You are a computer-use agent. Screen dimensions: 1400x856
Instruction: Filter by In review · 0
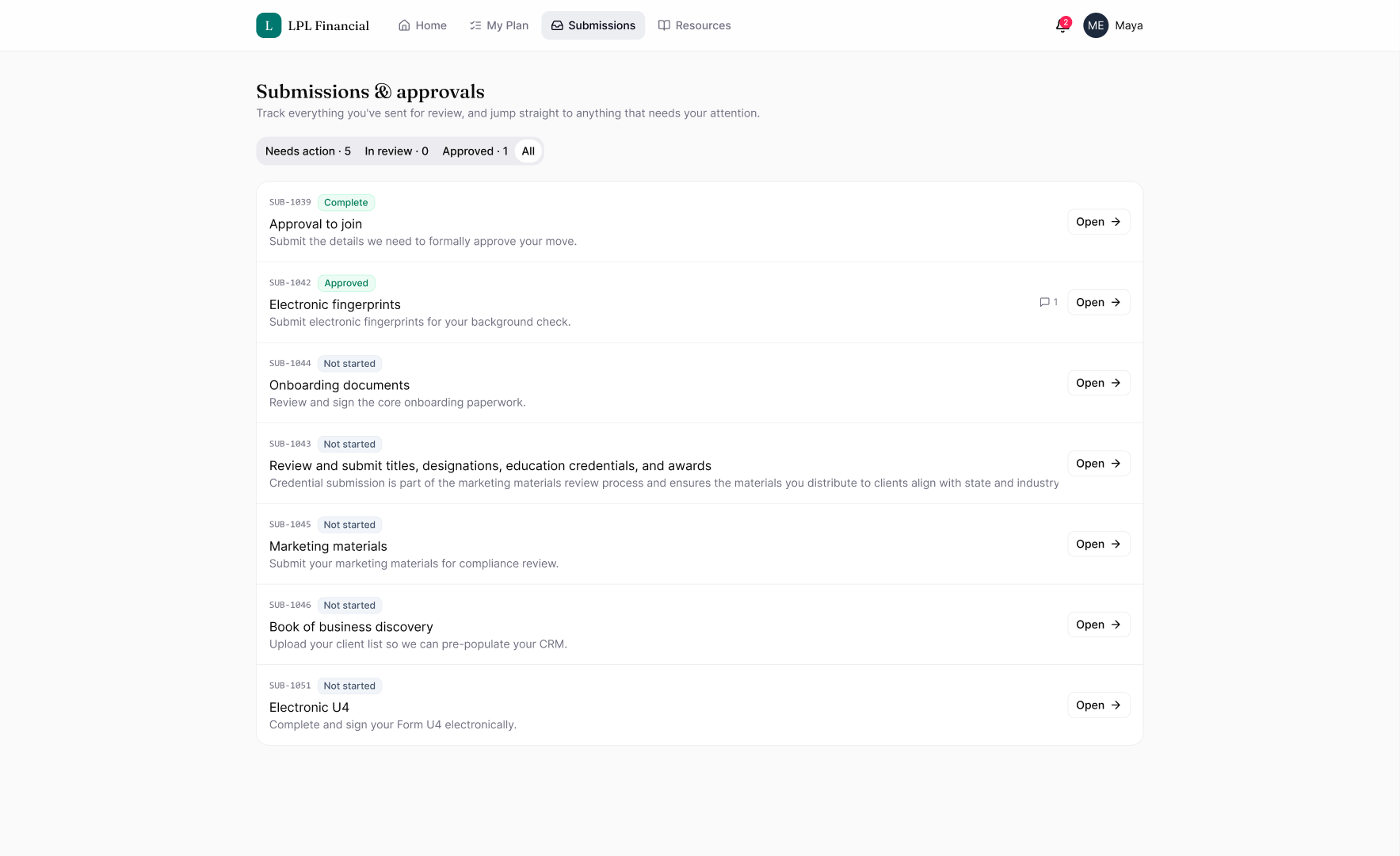click(396, 151)
